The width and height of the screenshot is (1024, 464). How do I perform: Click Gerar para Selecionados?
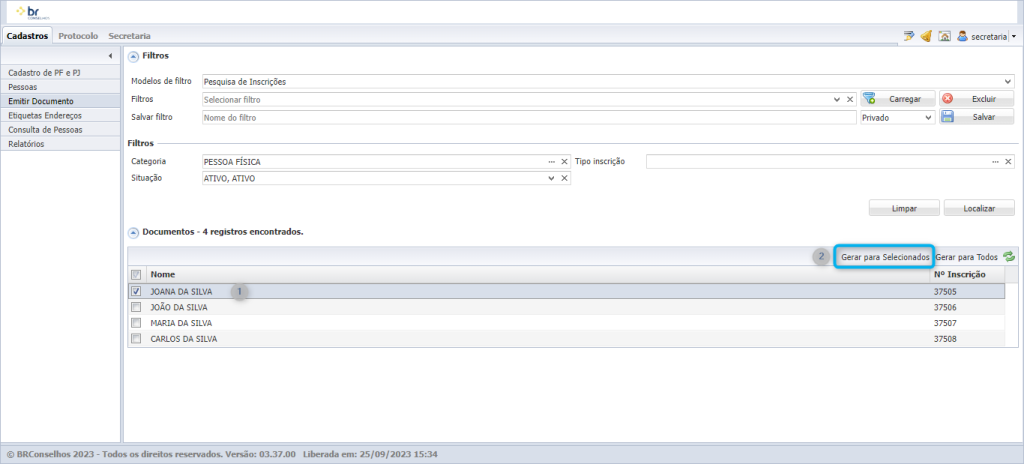coord(885,257)
